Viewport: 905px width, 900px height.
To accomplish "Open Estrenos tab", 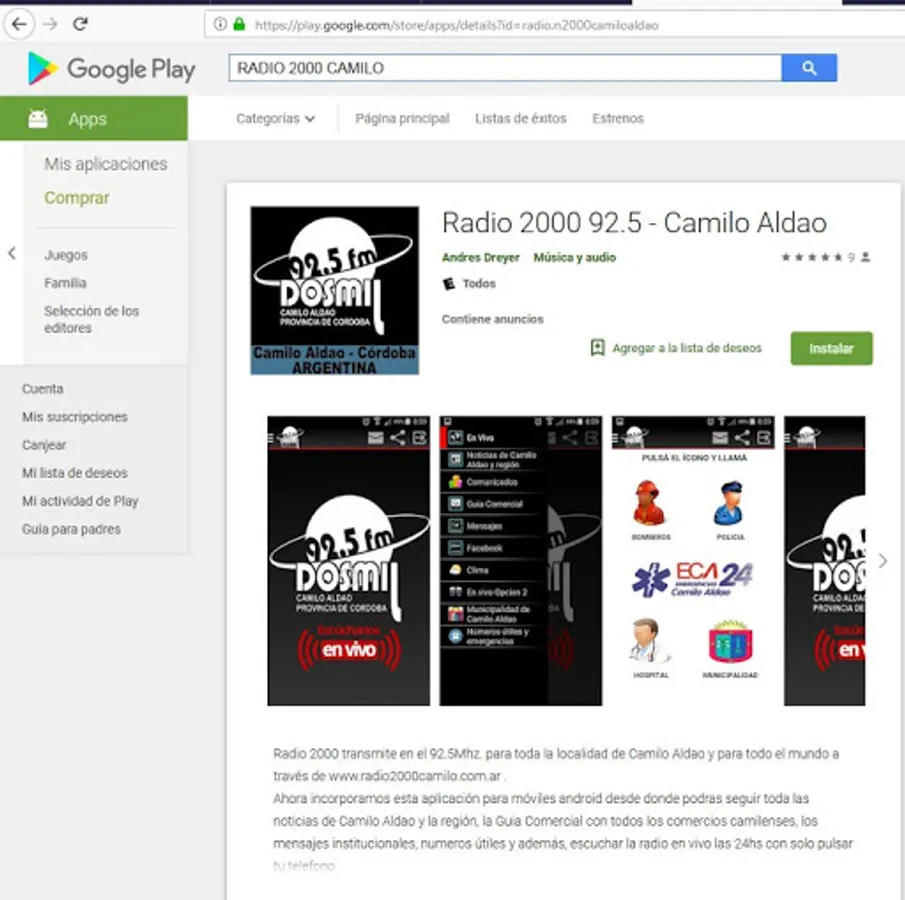I will [618, 119].
